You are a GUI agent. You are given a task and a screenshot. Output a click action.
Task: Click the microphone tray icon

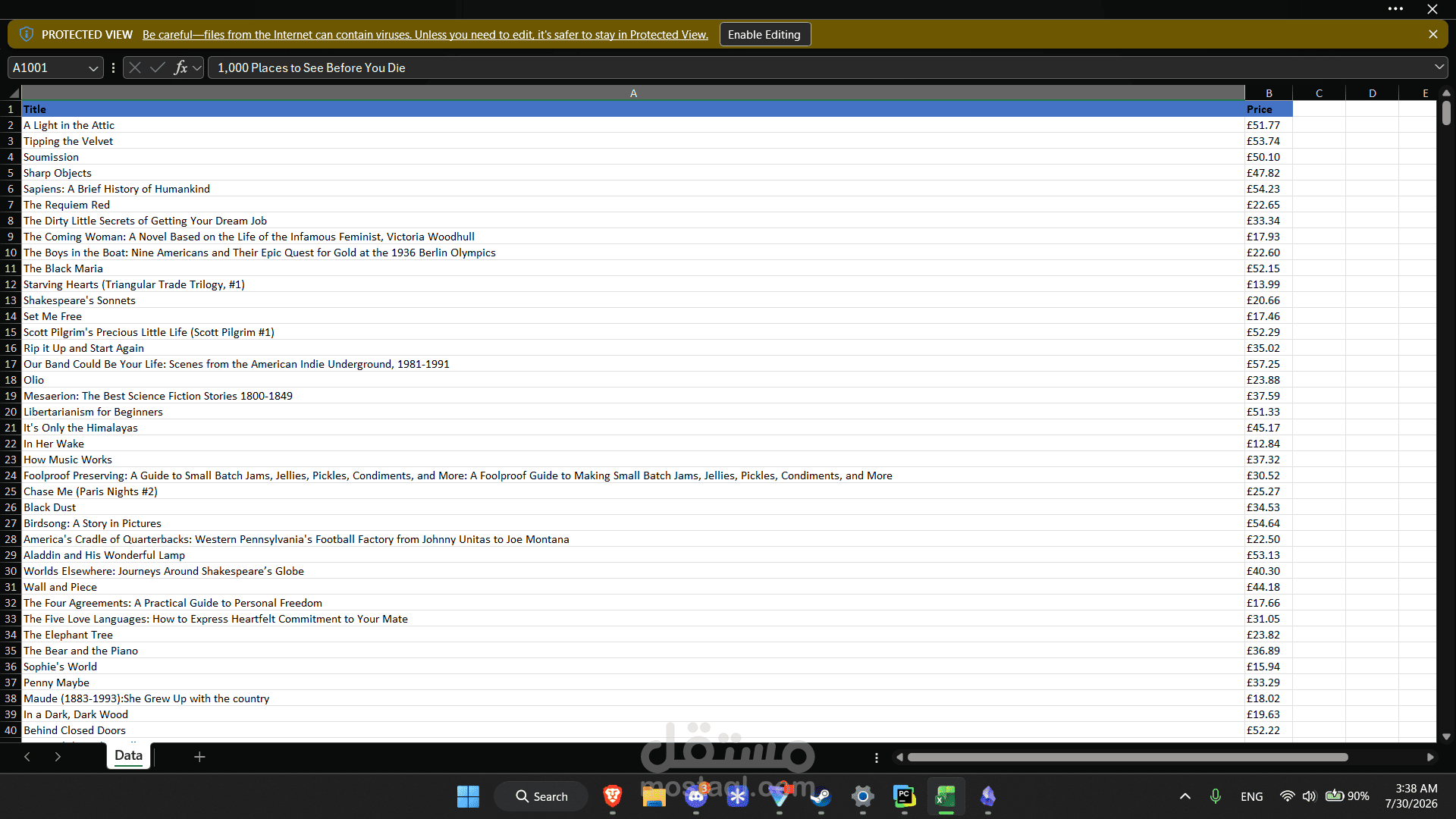pyautogui.click(x=1216, y=796)
